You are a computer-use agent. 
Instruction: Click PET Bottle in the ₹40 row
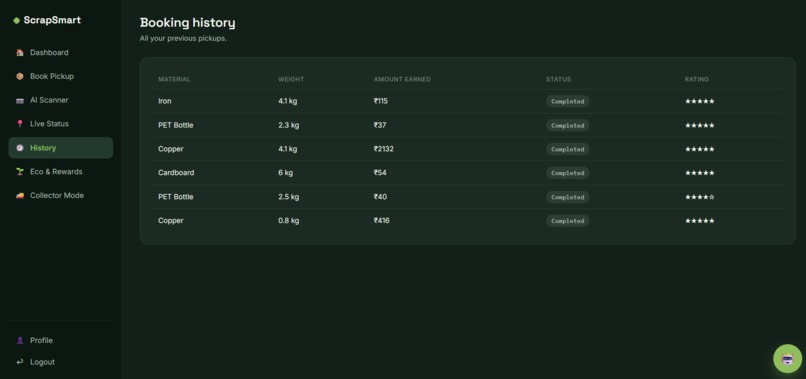click(x=176, y=197)
